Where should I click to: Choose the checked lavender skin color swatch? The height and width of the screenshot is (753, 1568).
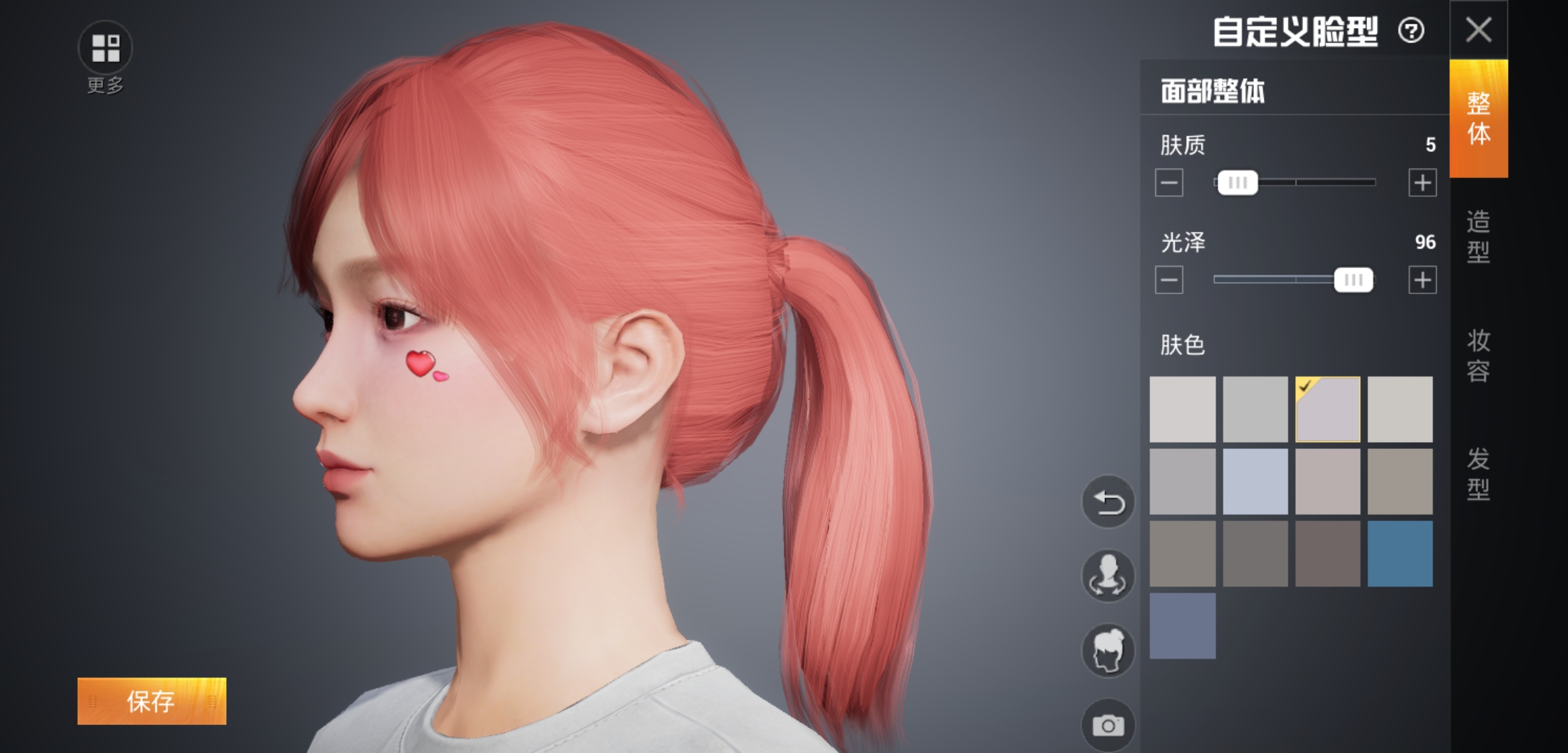coord(1327,409)
